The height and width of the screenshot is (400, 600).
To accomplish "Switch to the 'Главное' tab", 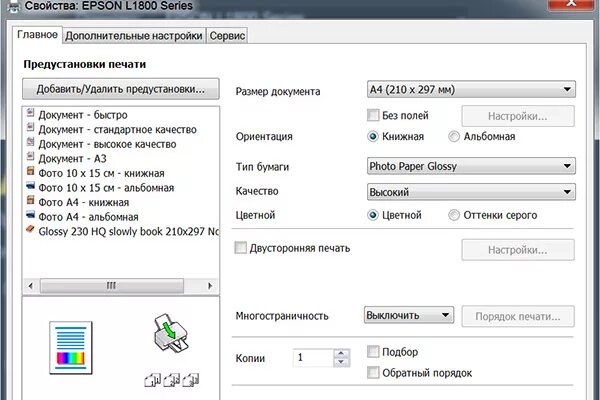I will 38,35.
